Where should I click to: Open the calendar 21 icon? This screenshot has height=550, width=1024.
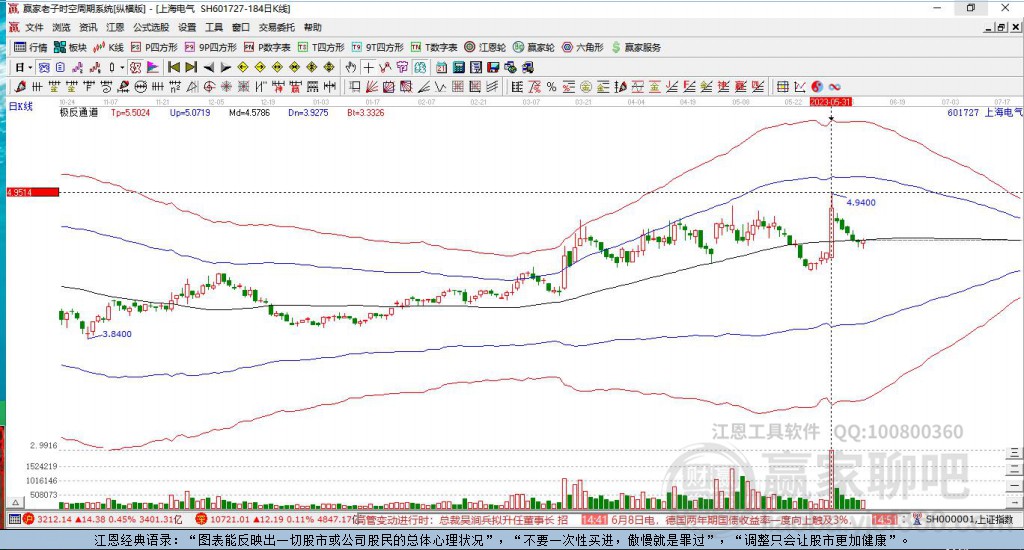click(x=441, y=67)
